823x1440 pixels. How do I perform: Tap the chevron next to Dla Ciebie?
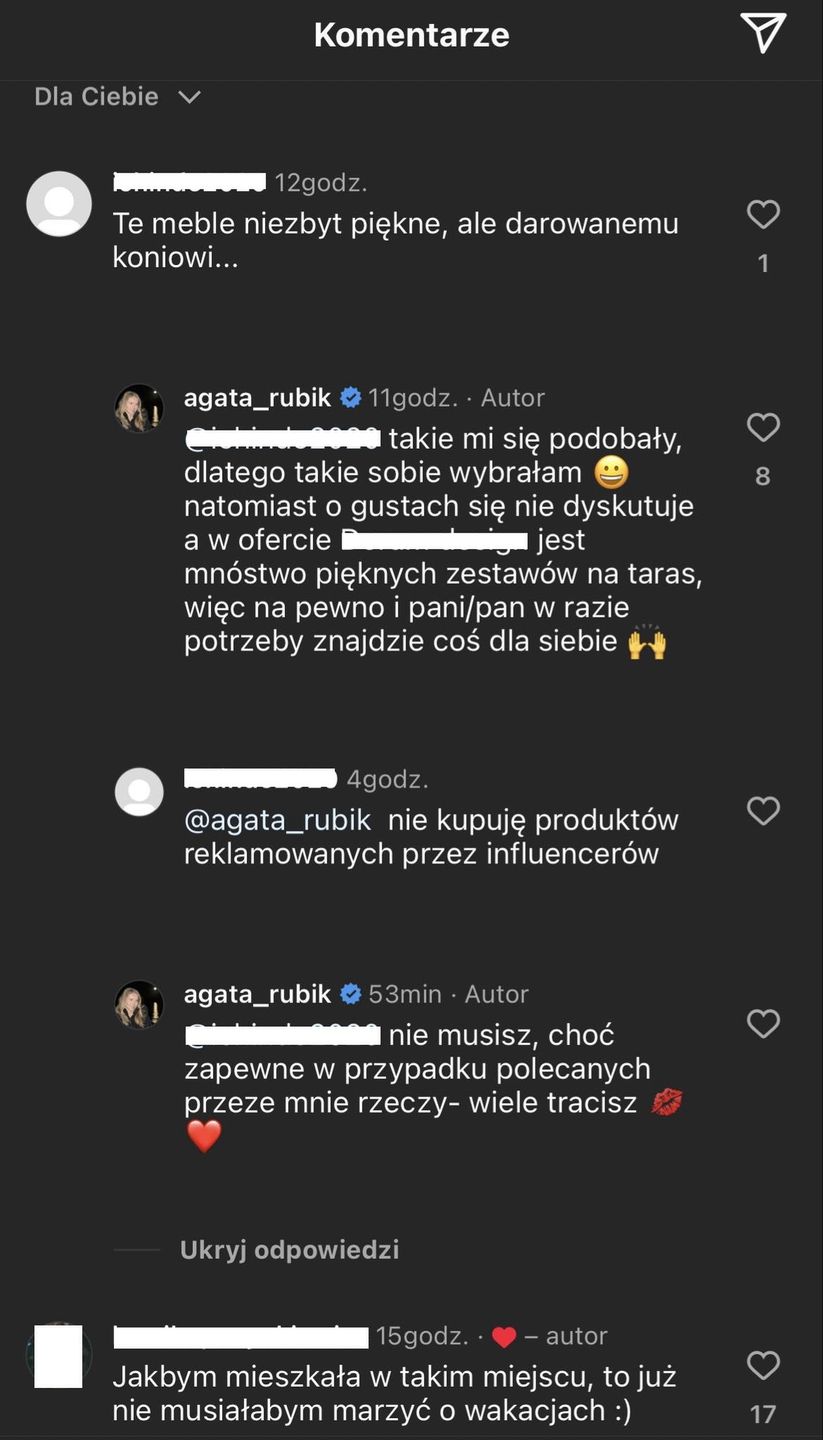(x=189, y=97)
